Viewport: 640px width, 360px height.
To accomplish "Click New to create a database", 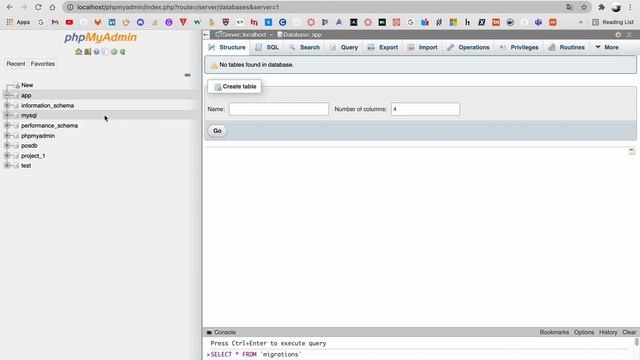I will [x=27, y=85].
